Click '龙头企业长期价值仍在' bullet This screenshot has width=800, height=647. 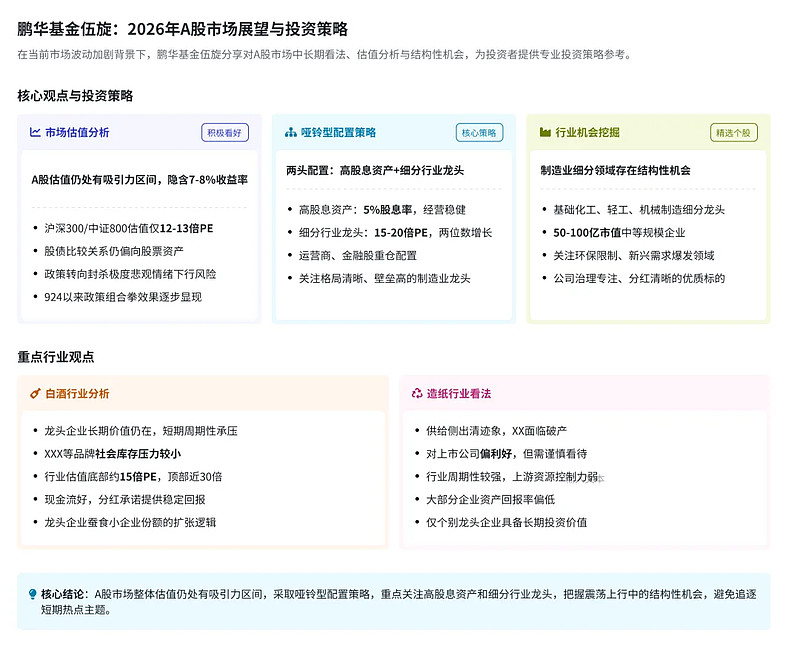[141, 431]
